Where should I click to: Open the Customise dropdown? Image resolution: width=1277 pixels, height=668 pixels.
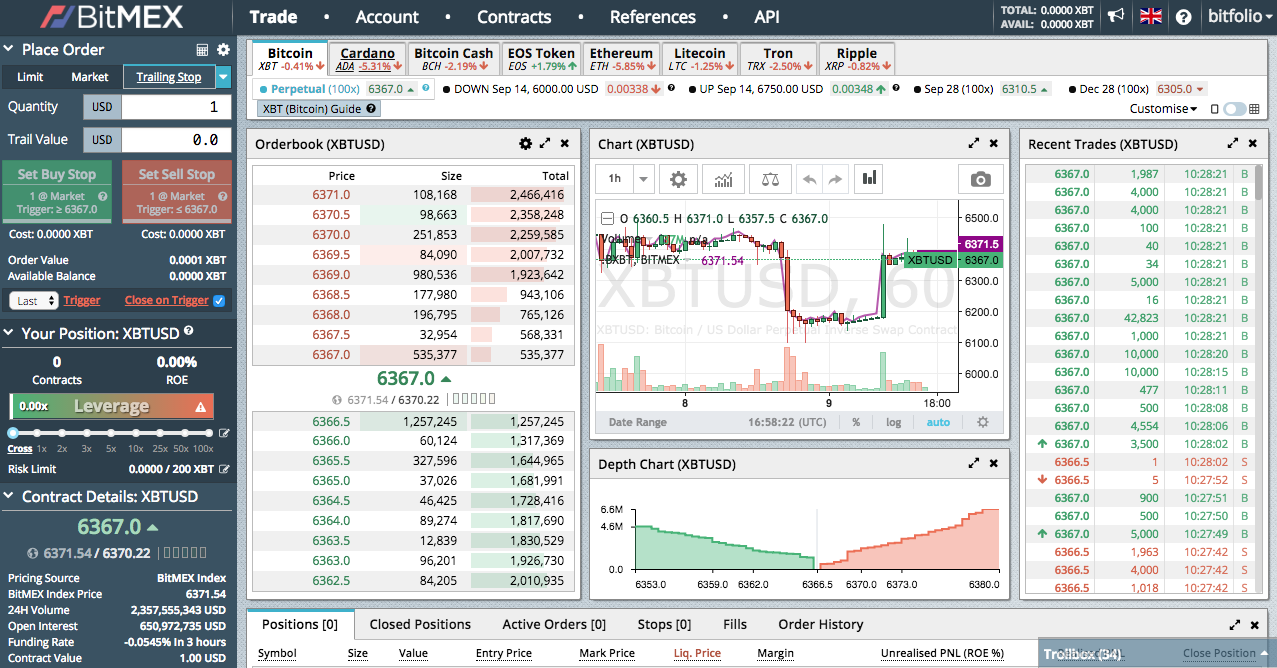tap(1164, 109)
